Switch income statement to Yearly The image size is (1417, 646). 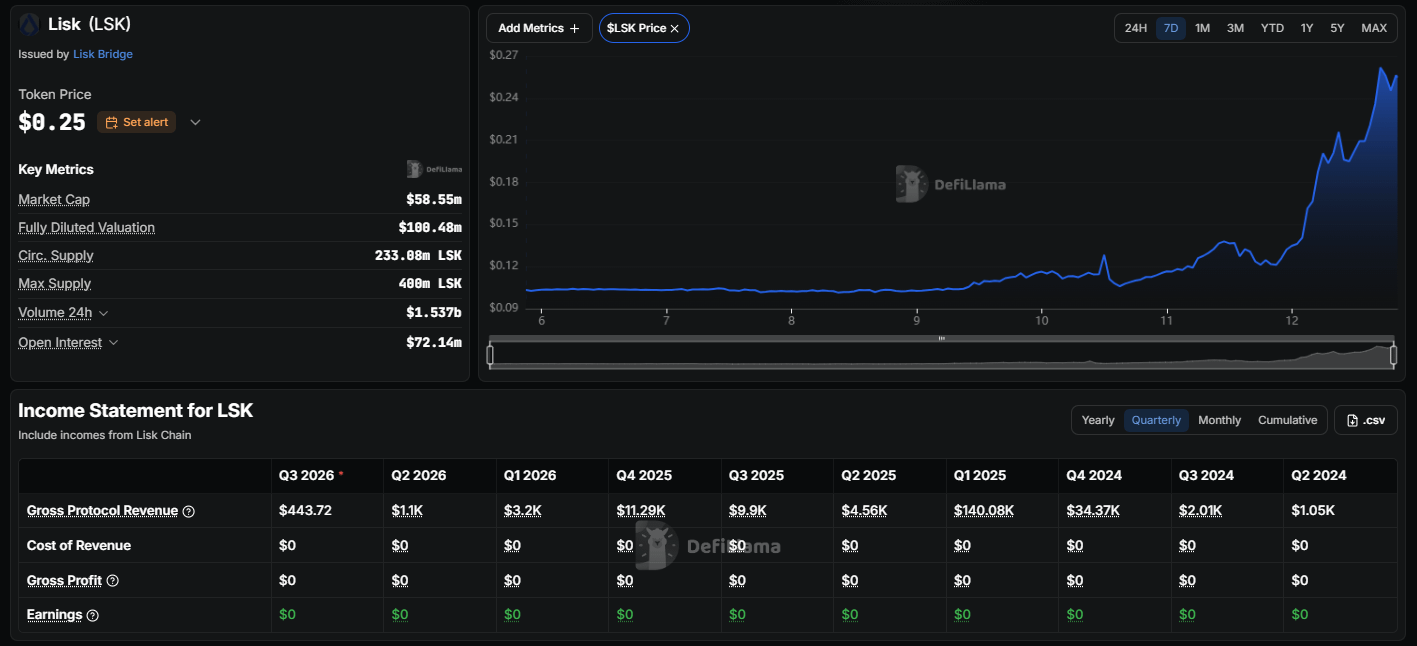pyautogui.click(x=1098, y=420)
